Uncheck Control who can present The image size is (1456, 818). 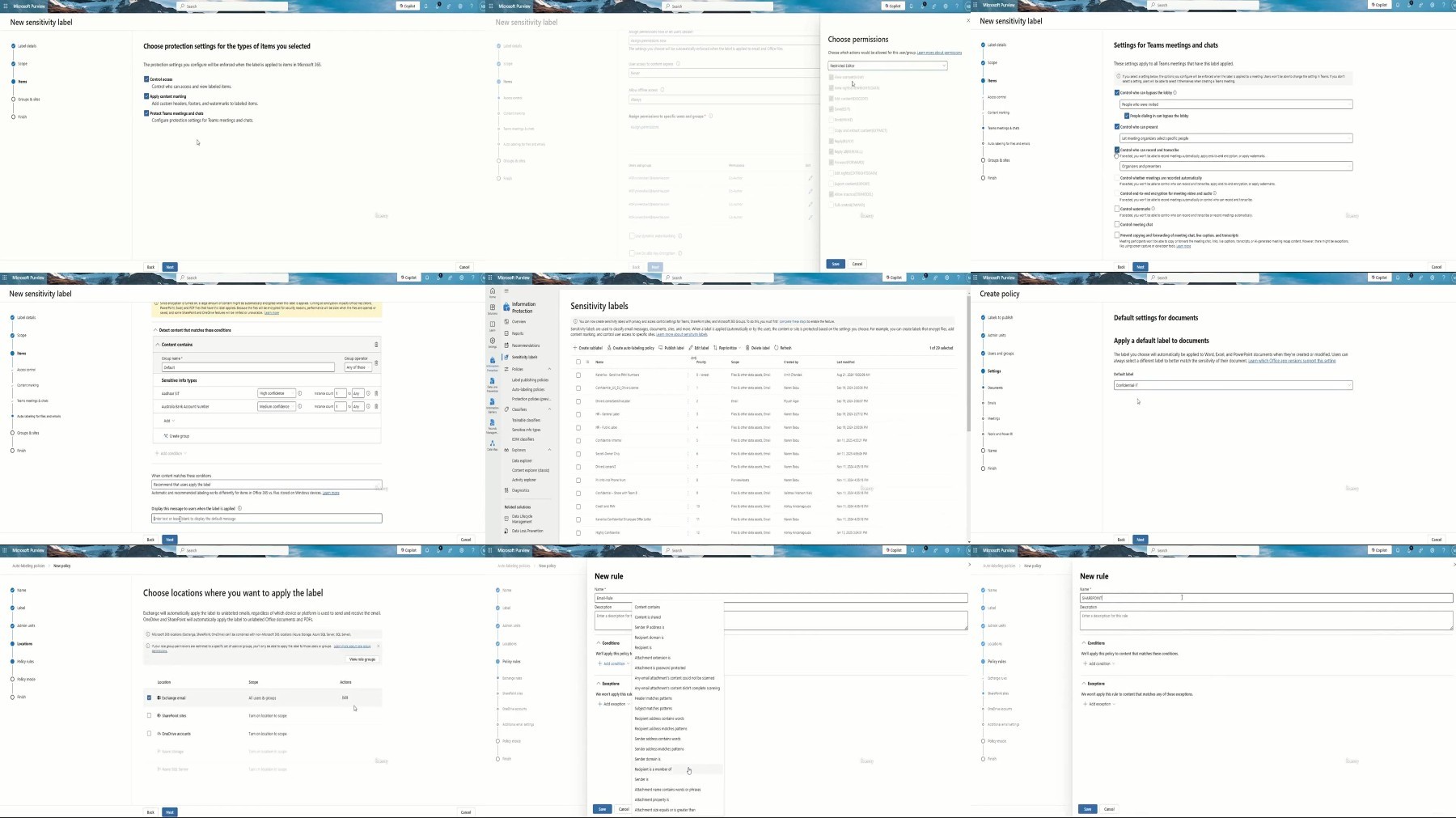click(1117, 127)
